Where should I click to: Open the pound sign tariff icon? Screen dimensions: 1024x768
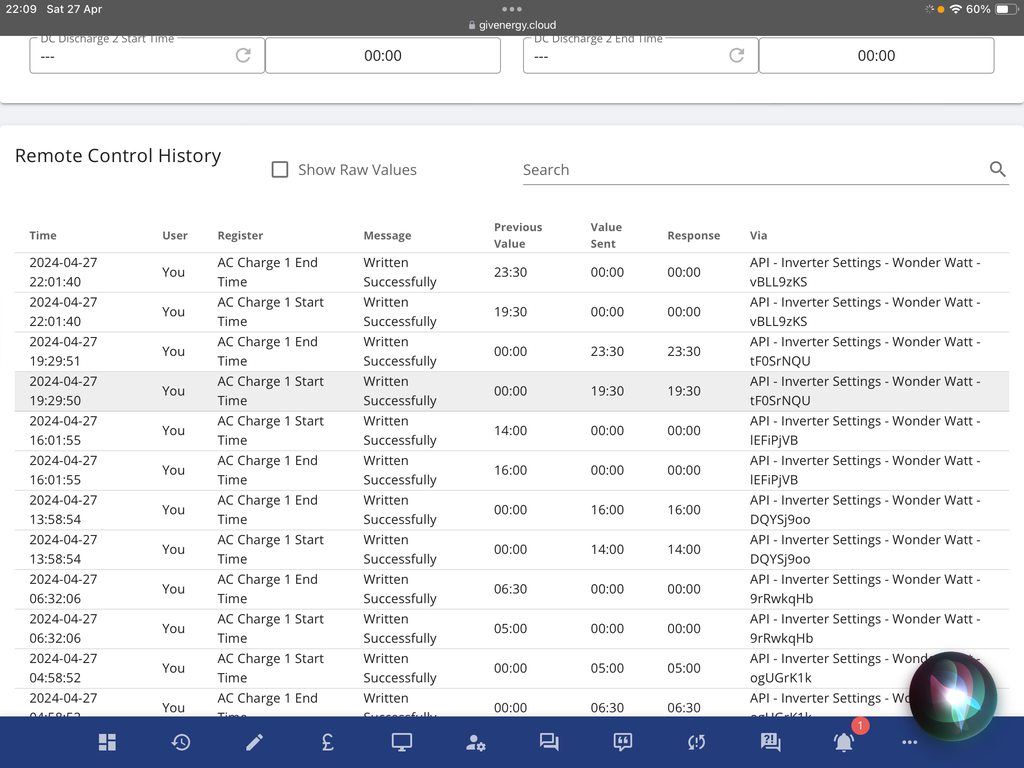(328, 742)
